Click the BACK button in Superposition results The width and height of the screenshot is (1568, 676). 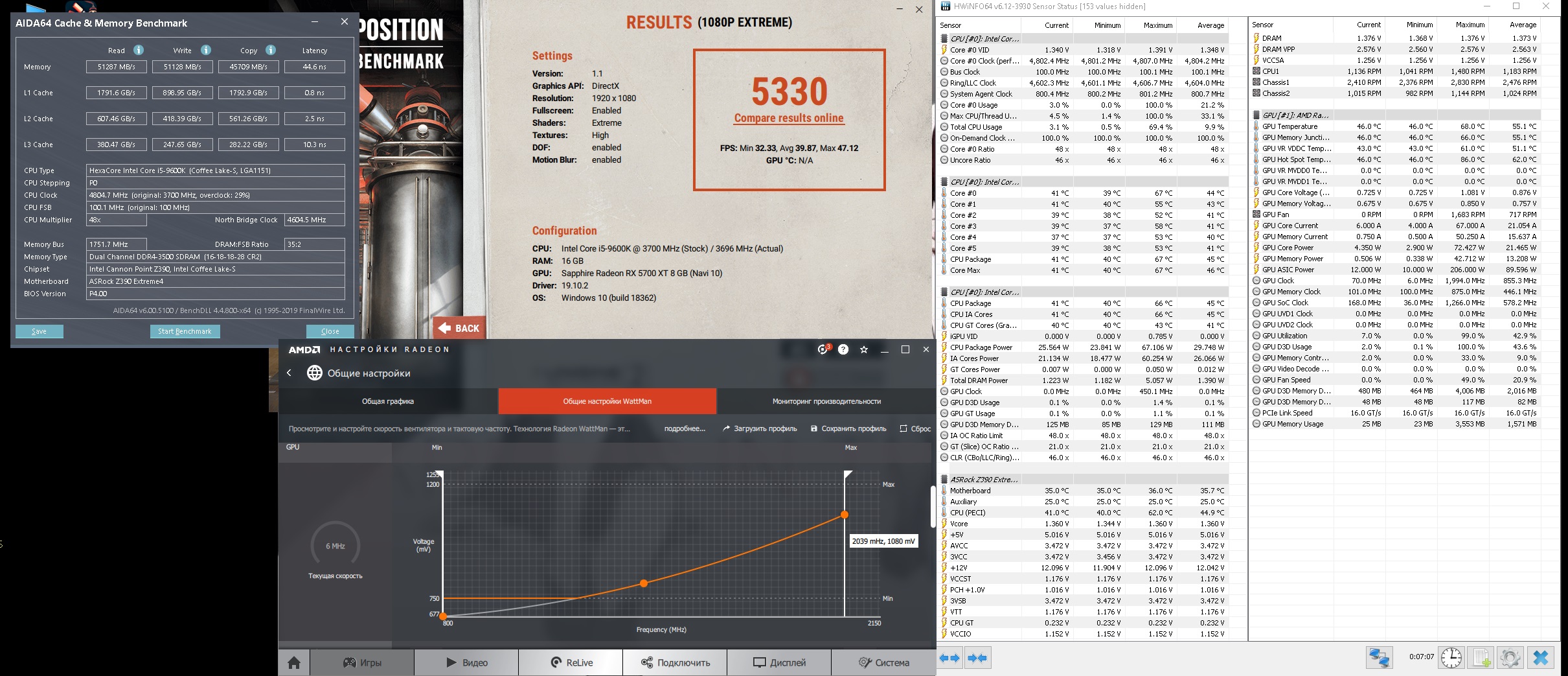point(459,328)
